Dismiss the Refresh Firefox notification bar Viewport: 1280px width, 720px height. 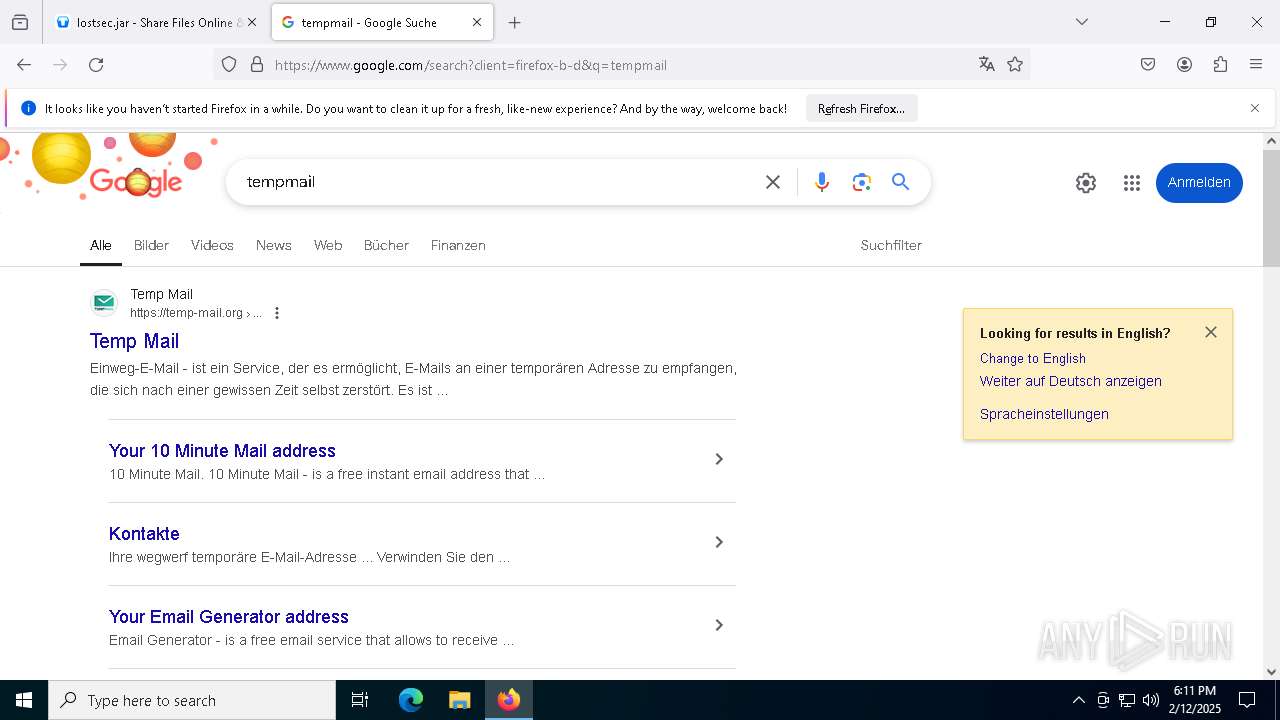(1254, 108)
